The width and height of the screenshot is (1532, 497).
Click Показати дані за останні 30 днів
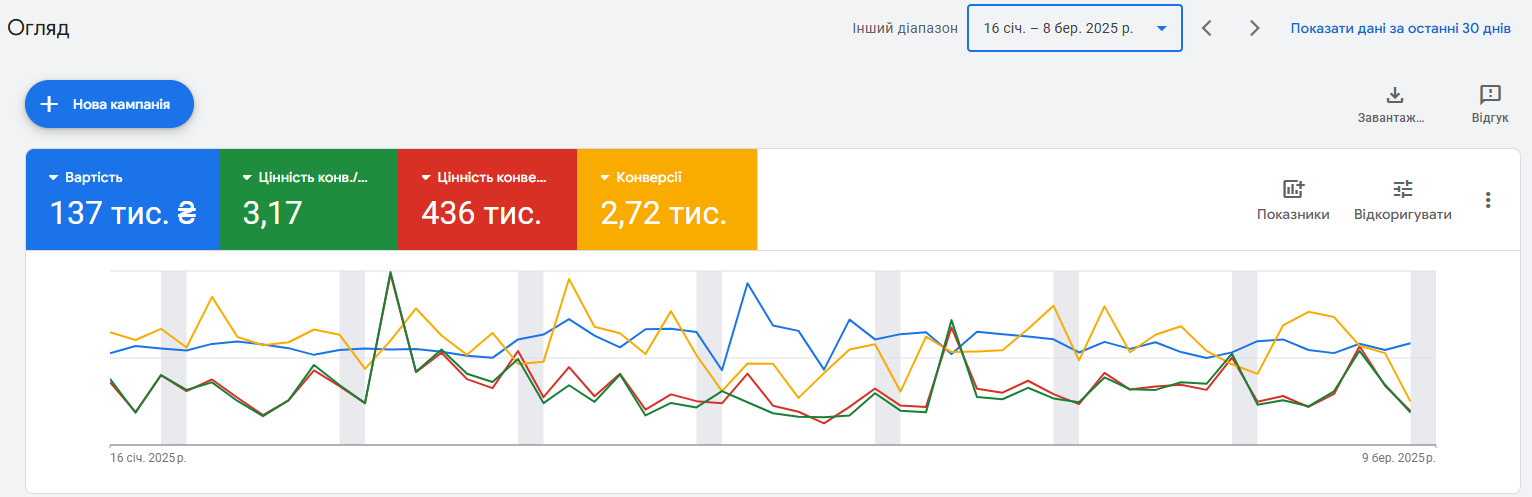(x=1400, y=28)
